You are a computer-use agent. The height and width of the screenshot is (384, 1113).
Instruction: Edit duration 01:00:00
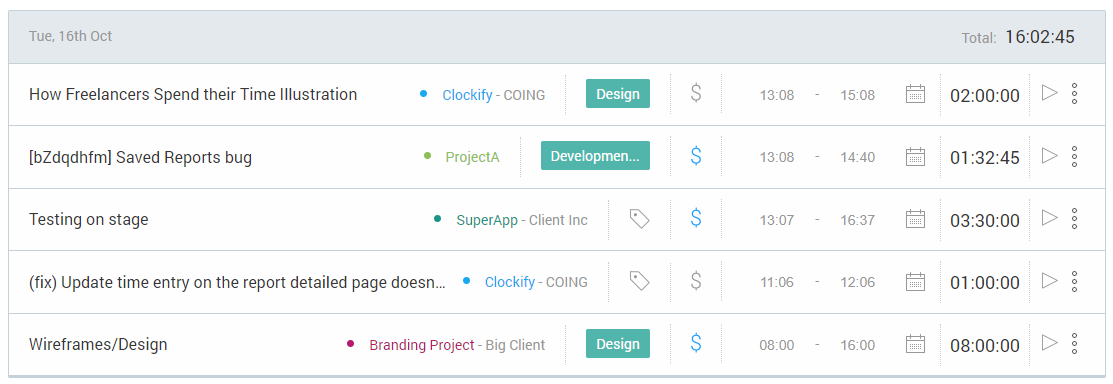(x=985, y=282)
